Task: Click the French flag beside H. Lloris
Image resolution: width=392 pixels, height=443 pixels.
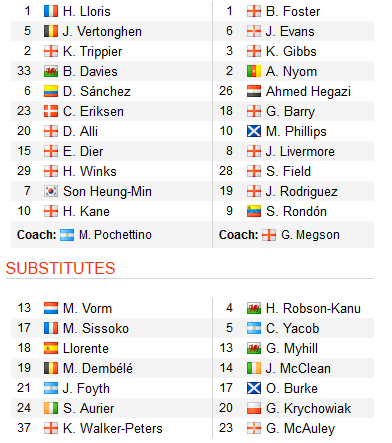Action: pyautogui.click(x=51, y=11)
